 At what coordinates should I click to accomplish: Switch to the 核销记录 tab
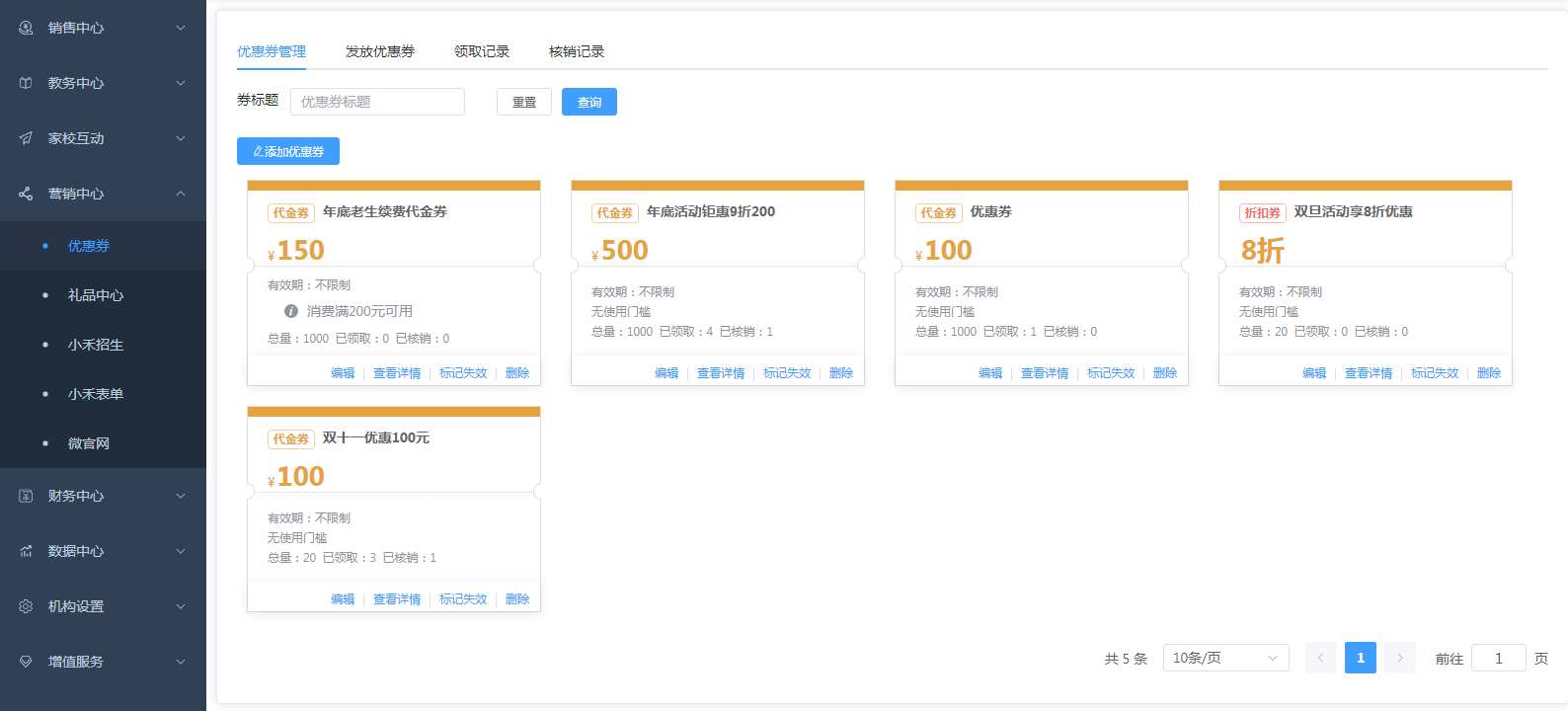pos(577,51)
